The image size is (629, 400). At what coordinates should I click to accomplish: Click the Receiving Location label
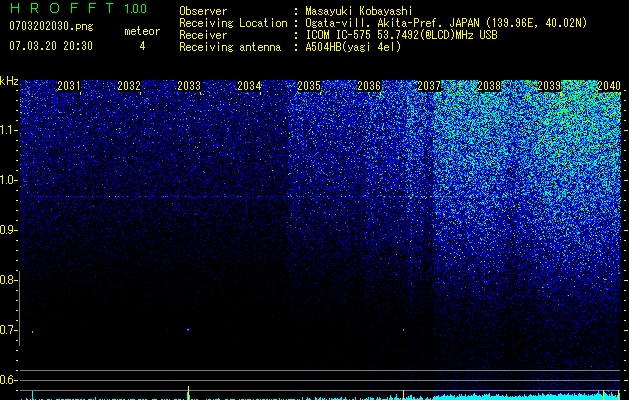(233, 23)
